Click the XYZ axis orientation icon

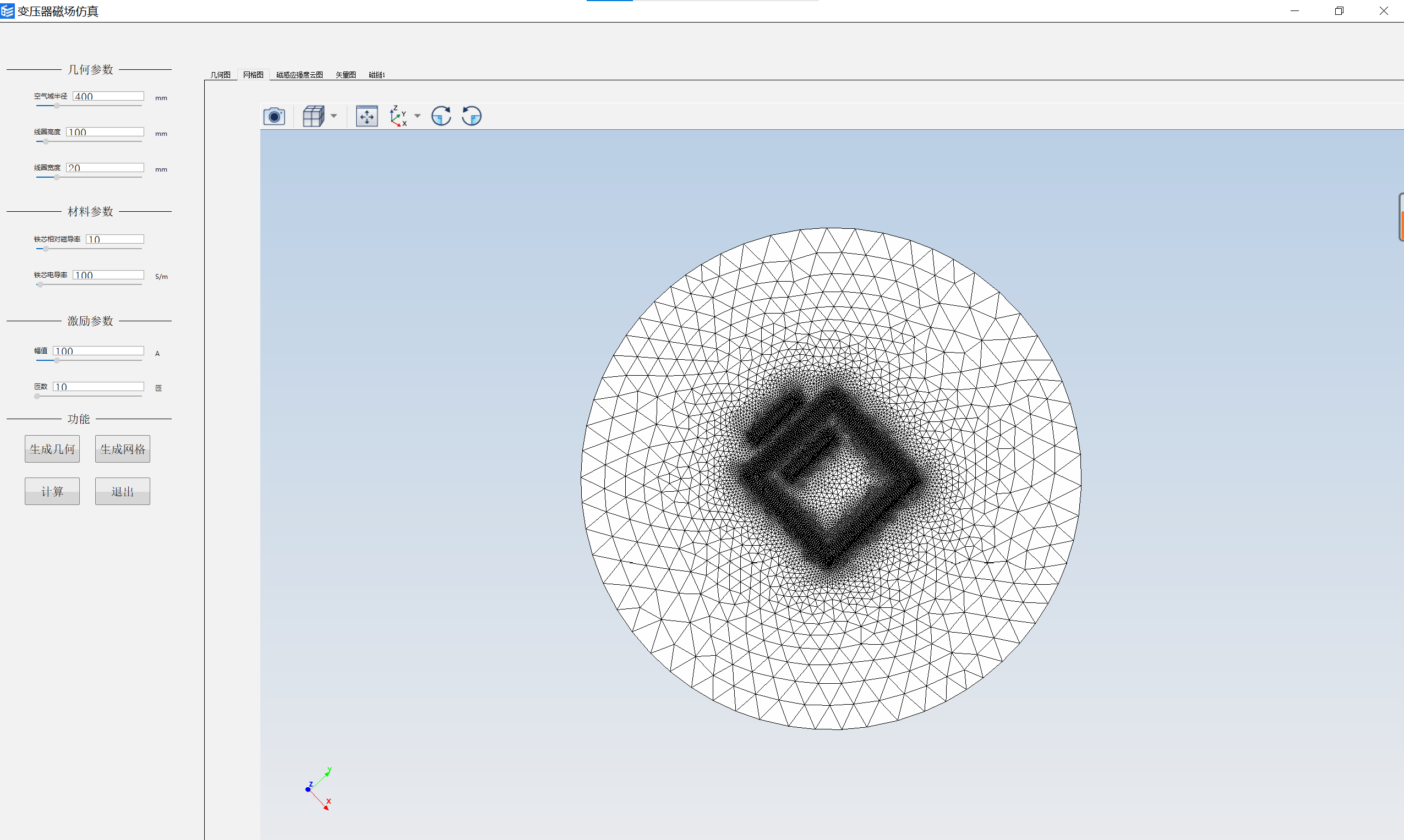coord(398,116)
